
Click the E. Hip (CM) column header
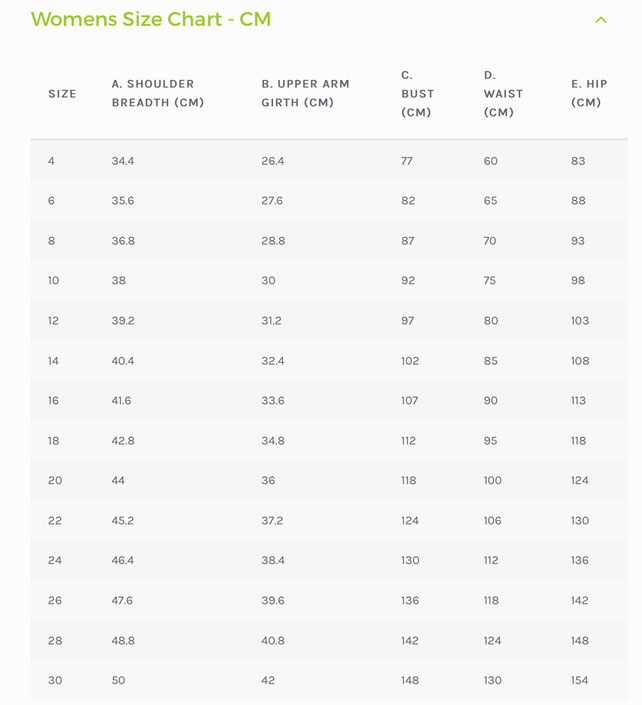(589, 93)
